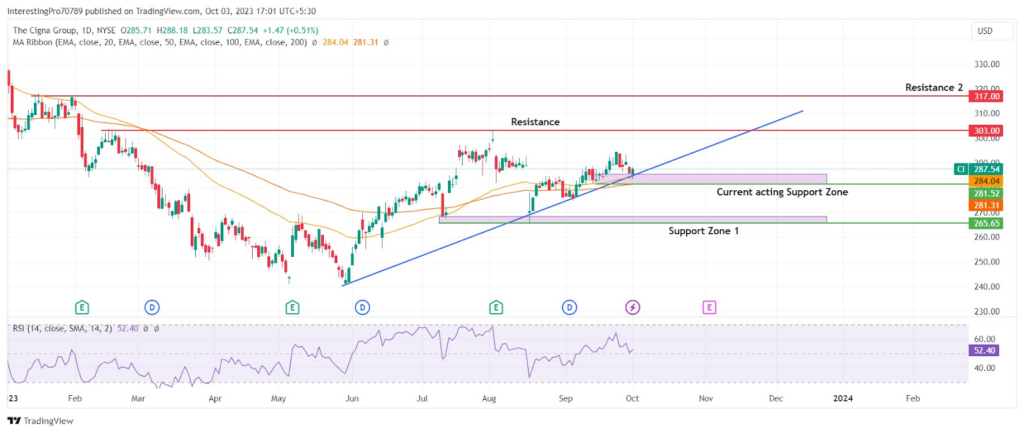Click the green 281.52 support price label
The image size is (1024, 433).
(987, 193)
